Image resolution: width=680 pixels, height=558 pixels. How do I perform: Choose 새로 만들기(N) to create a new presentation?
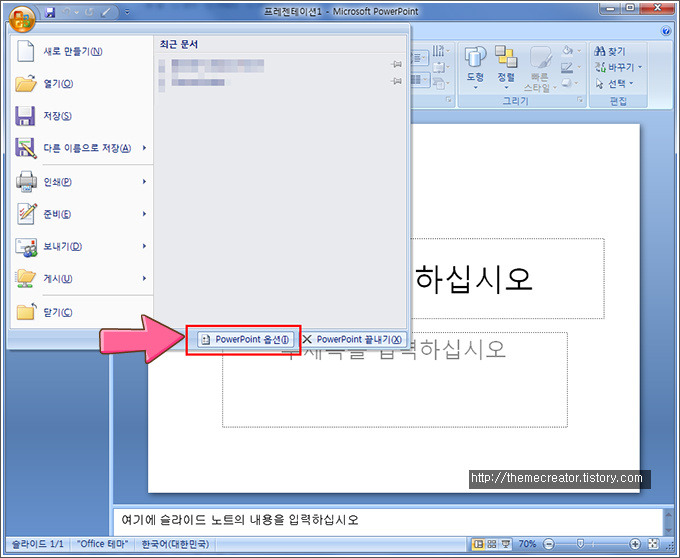pyautogui.click(x=82, y=51)
